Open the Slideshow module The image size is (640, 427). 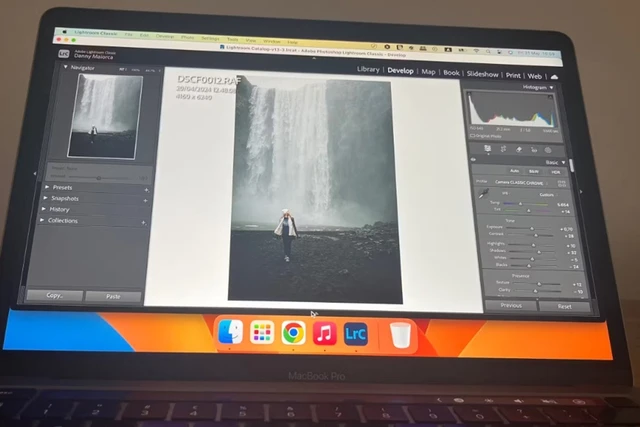point(483,74)
